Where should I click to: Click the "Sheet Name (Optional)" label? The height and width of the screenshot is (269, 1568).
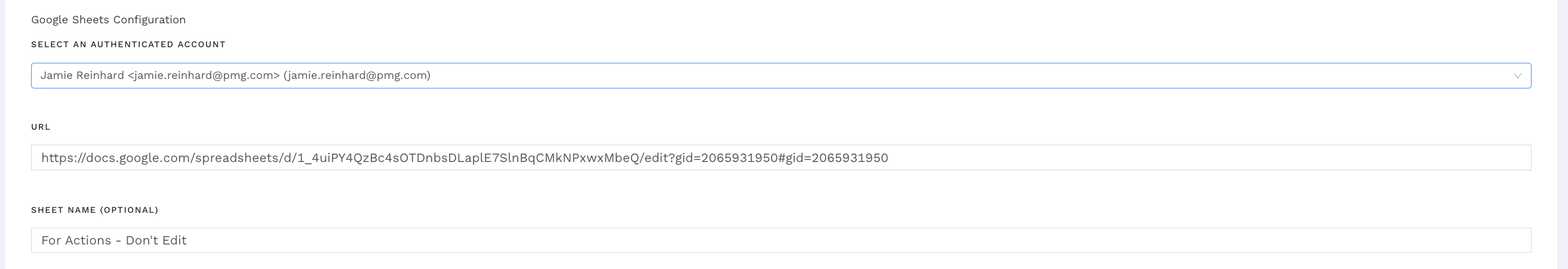(x=95, y=210)
